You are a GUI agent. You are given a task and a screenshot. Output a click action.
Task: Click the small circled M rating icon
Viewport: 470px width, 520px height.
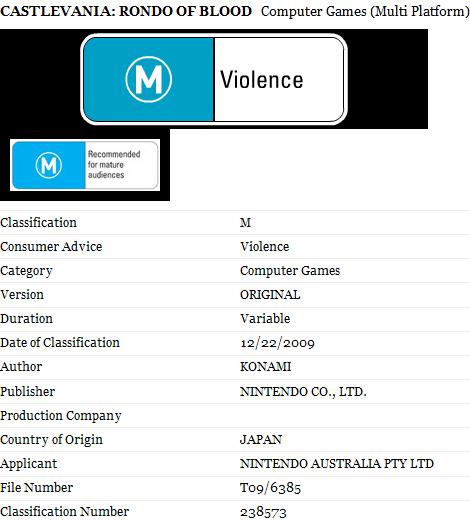(x=49, y=165)
